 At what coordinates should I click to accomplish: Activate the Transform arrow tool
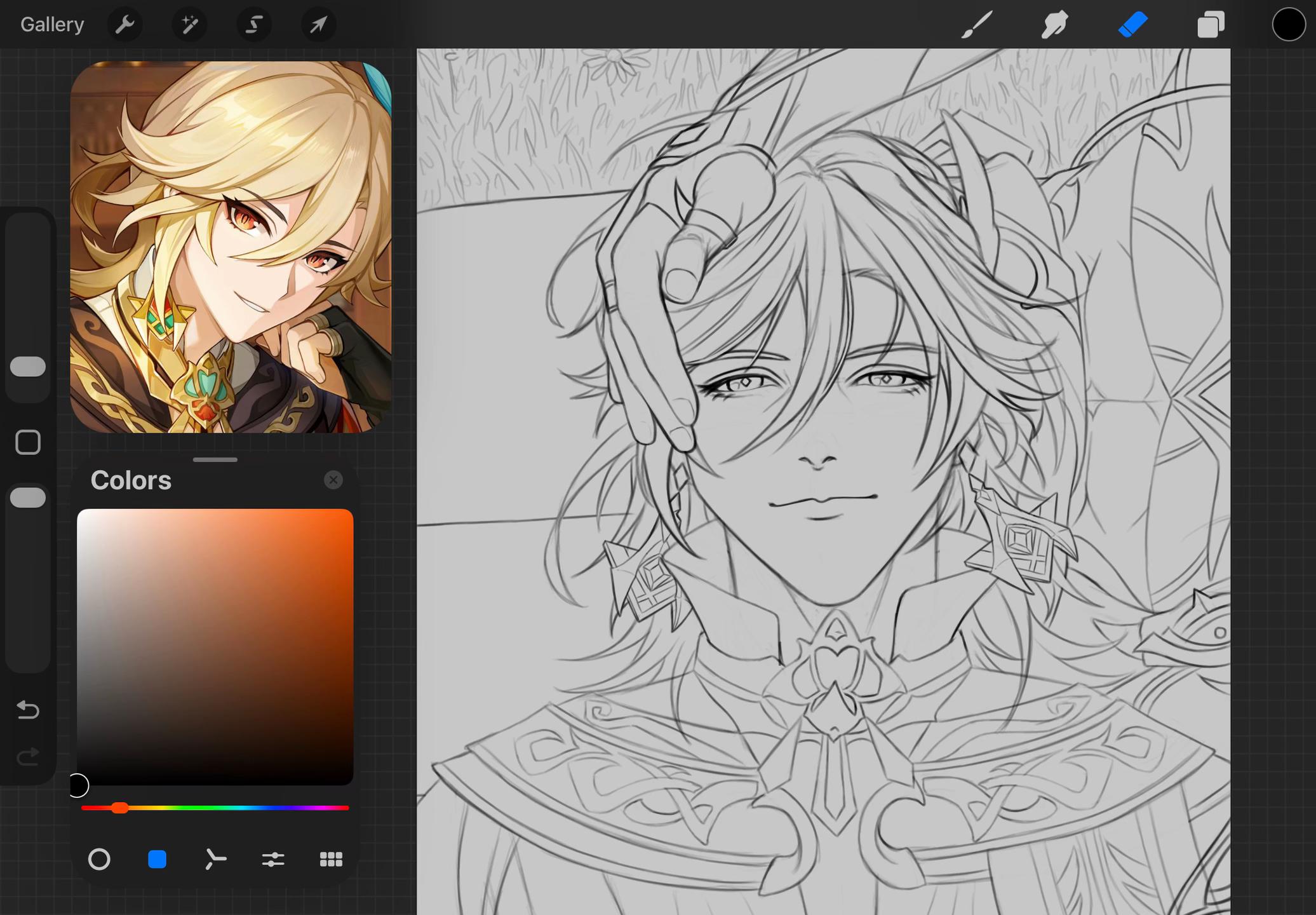(x=318, y=25)
